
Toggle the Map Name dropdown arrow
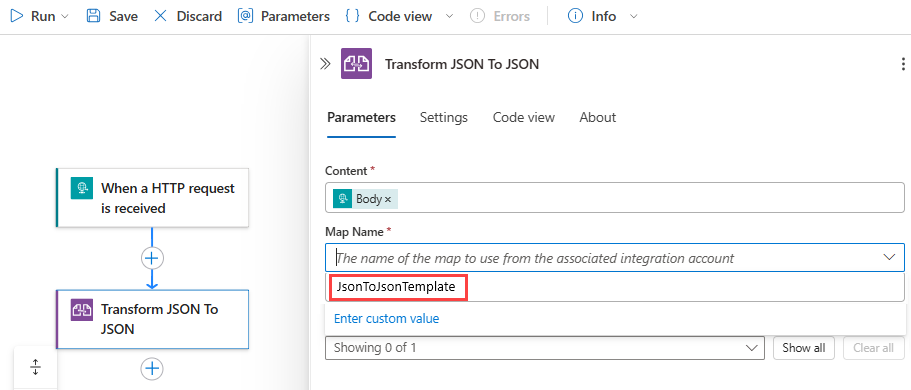point(890,257)
